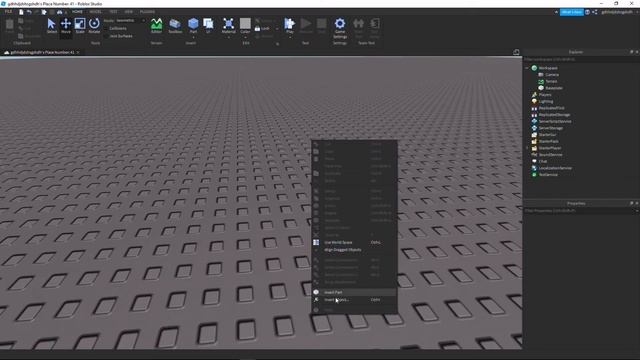Expand the StarterPlayer tree node
The height and width of the screenshot is (360, 640).
pyautogui.click(x=527, y=148)
